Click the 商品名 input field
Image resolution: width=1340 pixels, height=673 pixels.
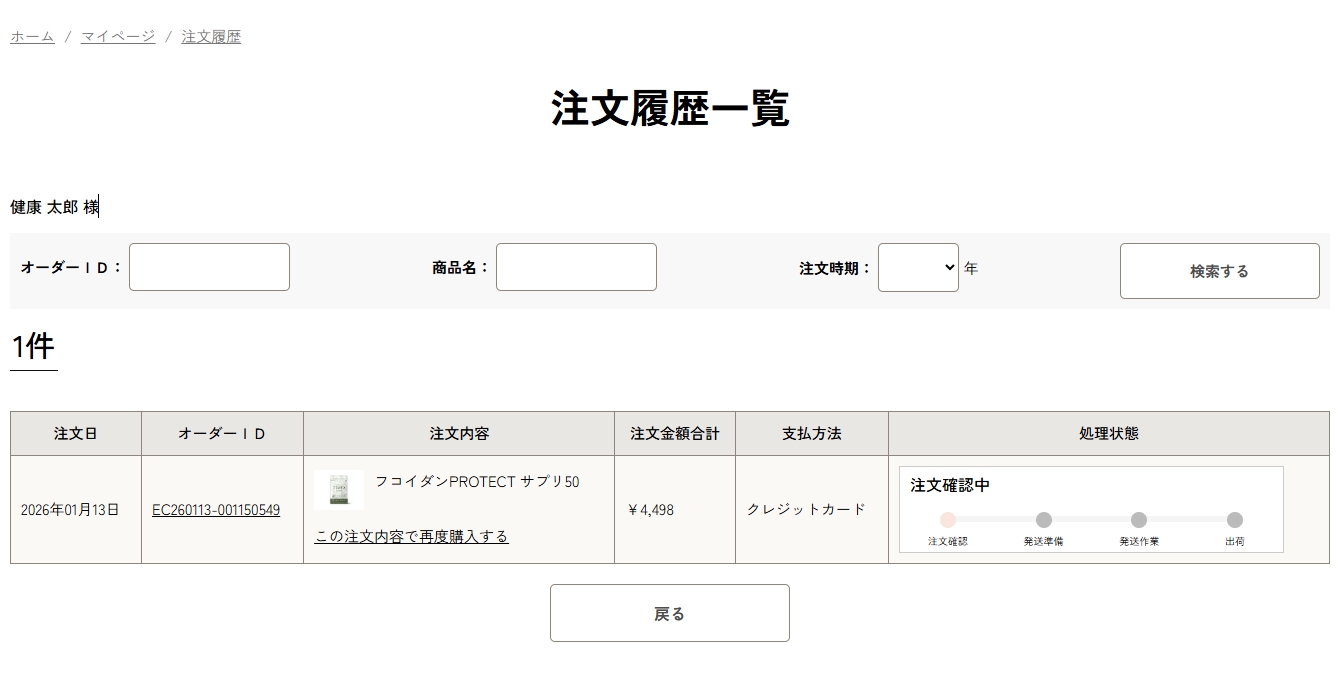point(576,266)
